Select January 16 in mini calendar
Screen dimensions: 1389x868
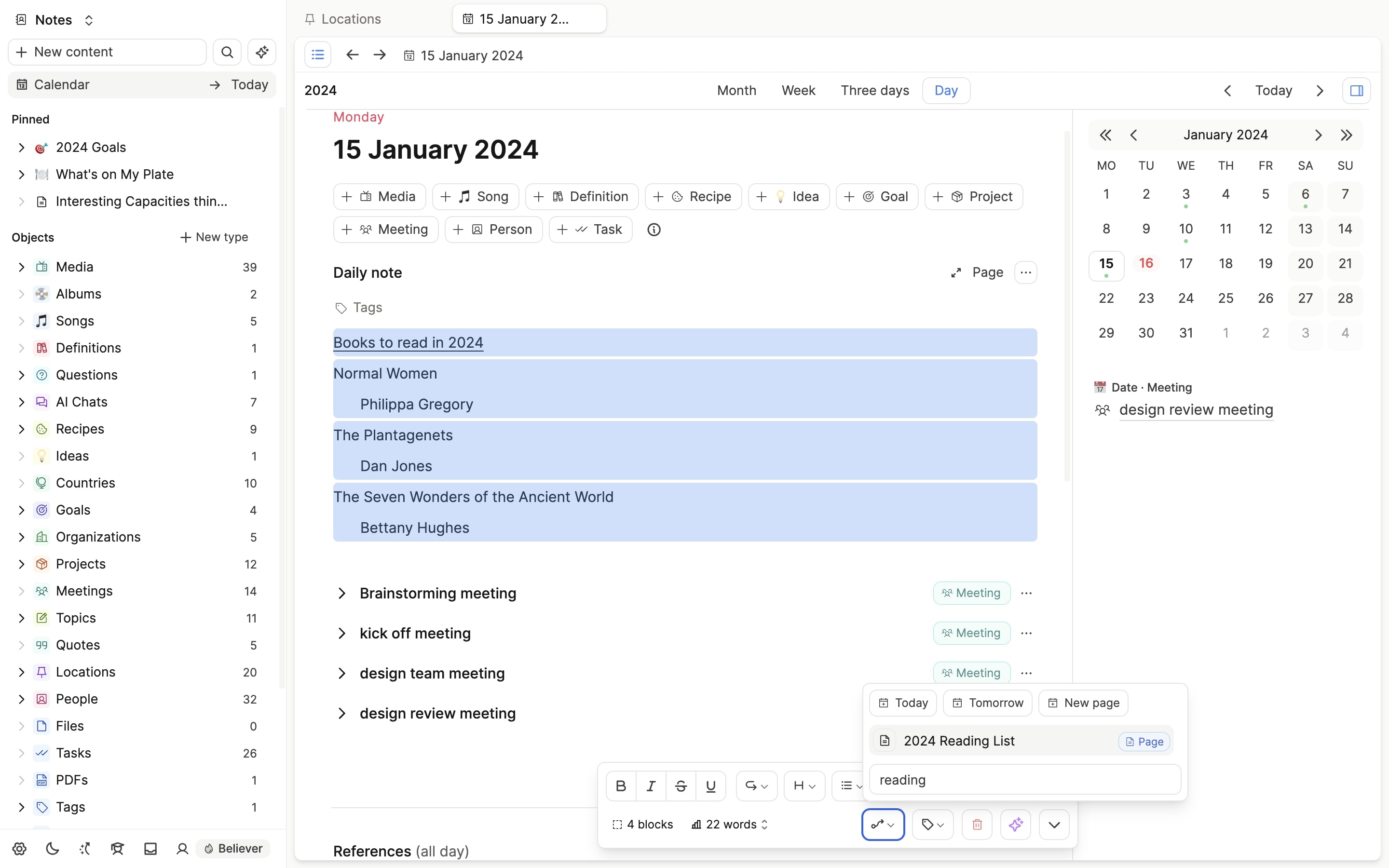1145,263
